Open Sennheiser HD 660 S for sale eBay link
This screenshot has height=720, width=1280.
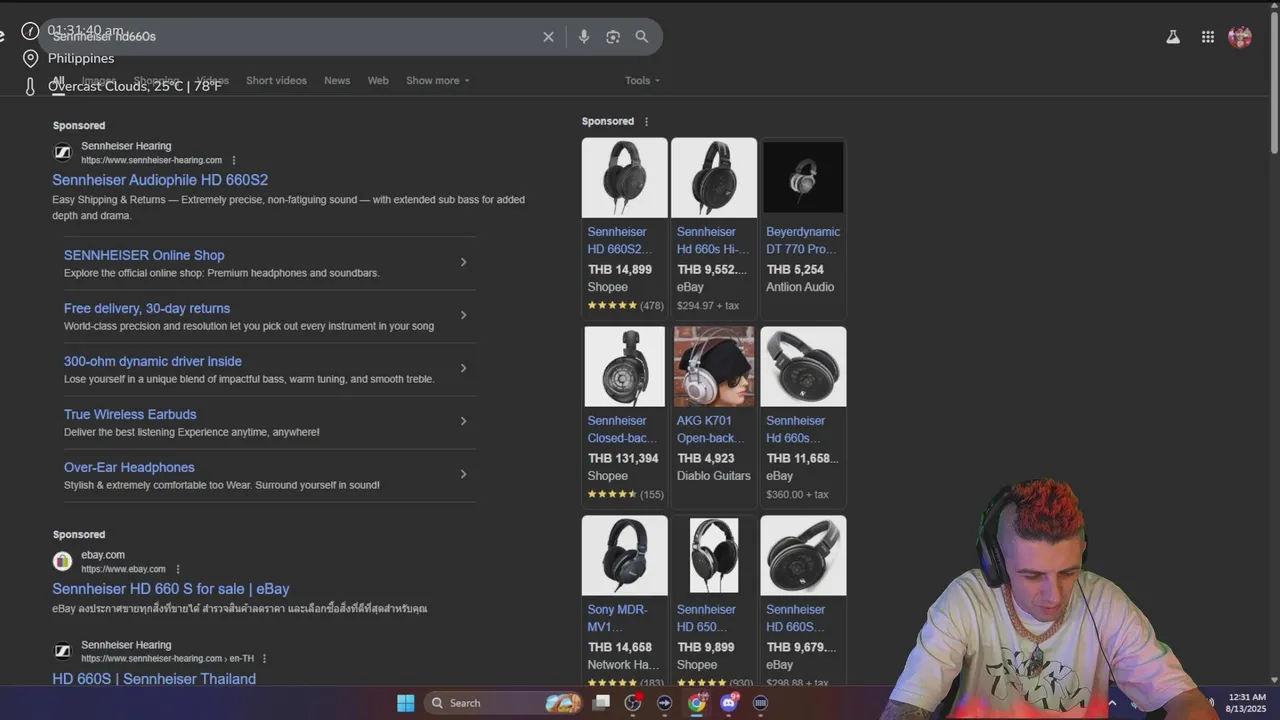[x=171, y=589]
